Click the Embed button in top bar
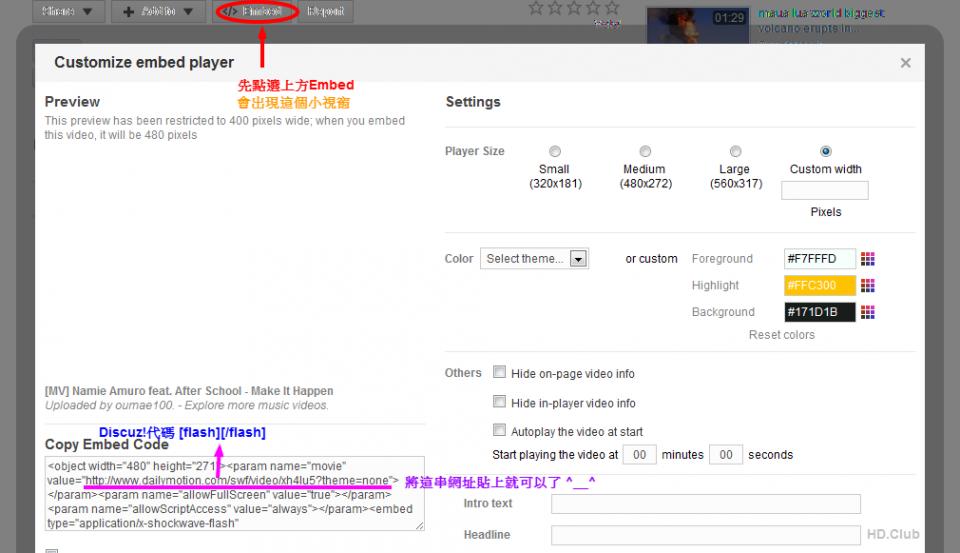 point(256,11)
